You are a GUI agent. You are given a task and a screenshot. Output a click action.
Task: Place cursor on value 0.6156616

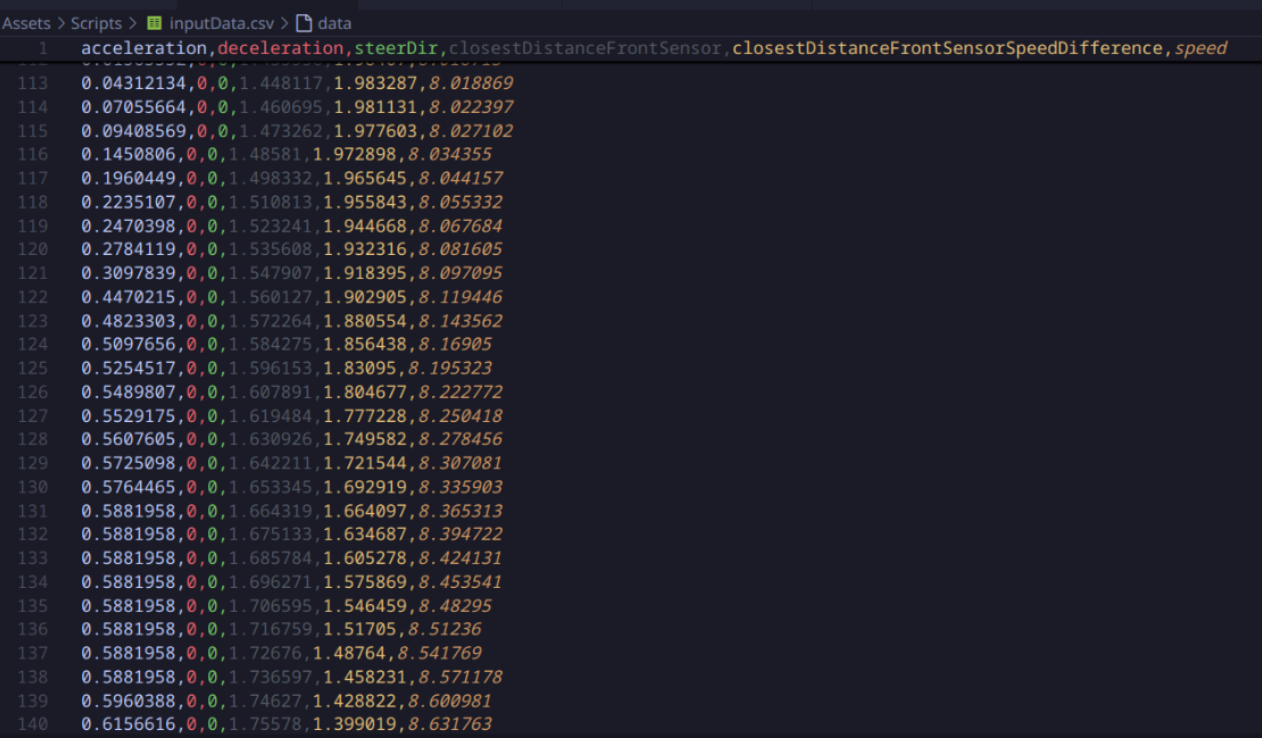pos(129,724)
